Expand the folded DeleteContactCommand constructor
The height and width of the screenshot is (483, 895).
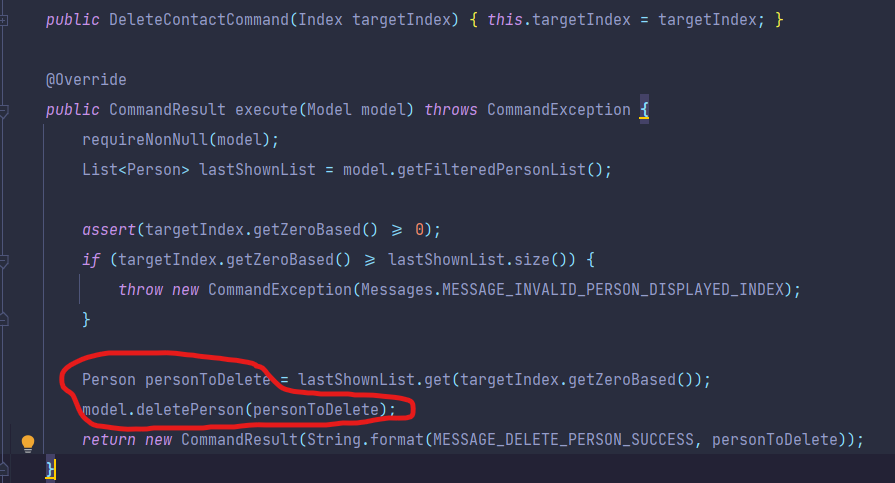click(x=3, y=21)
